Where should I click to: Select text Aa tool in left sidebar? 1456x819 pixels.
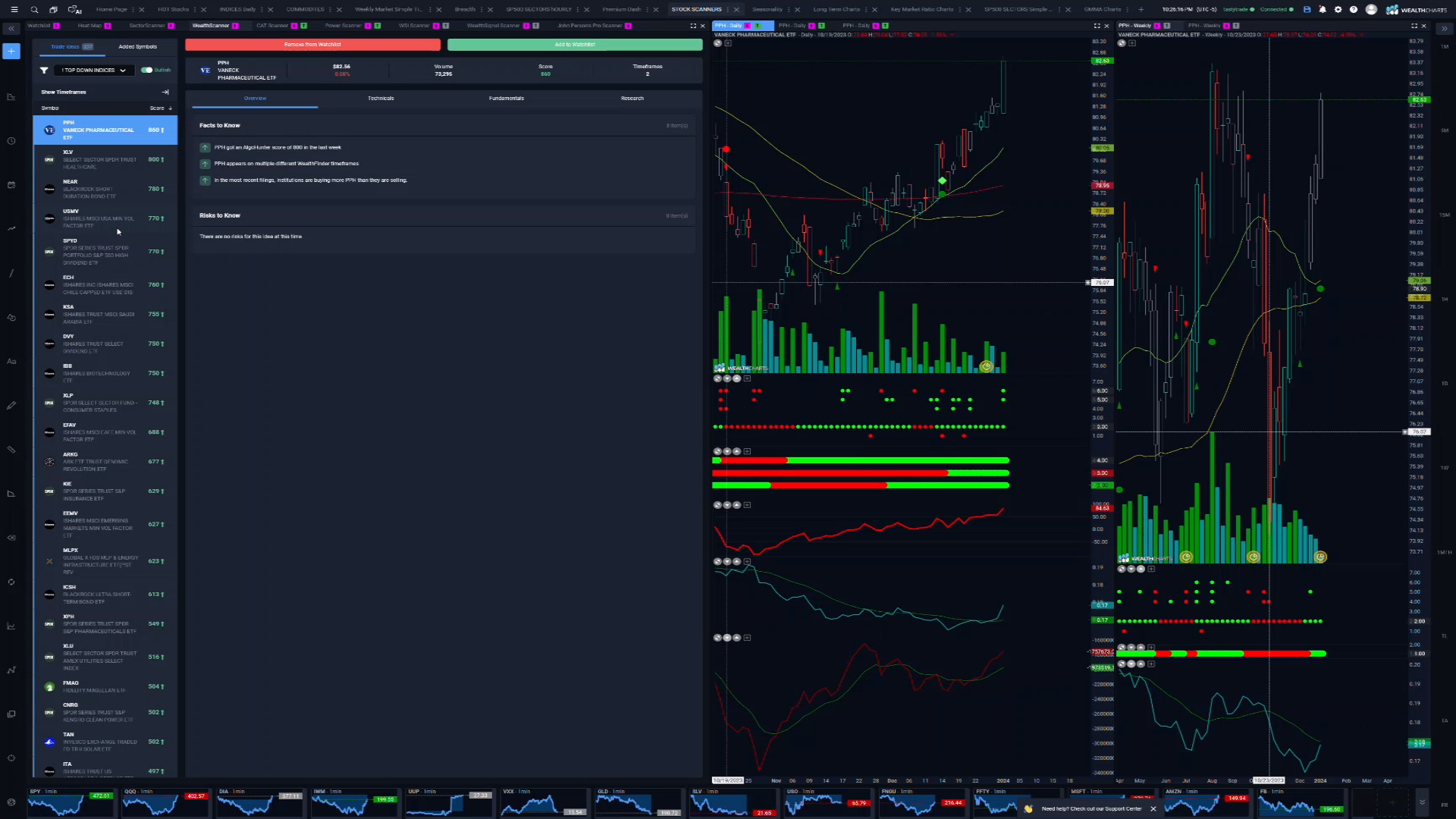click(x=11, y=362)
